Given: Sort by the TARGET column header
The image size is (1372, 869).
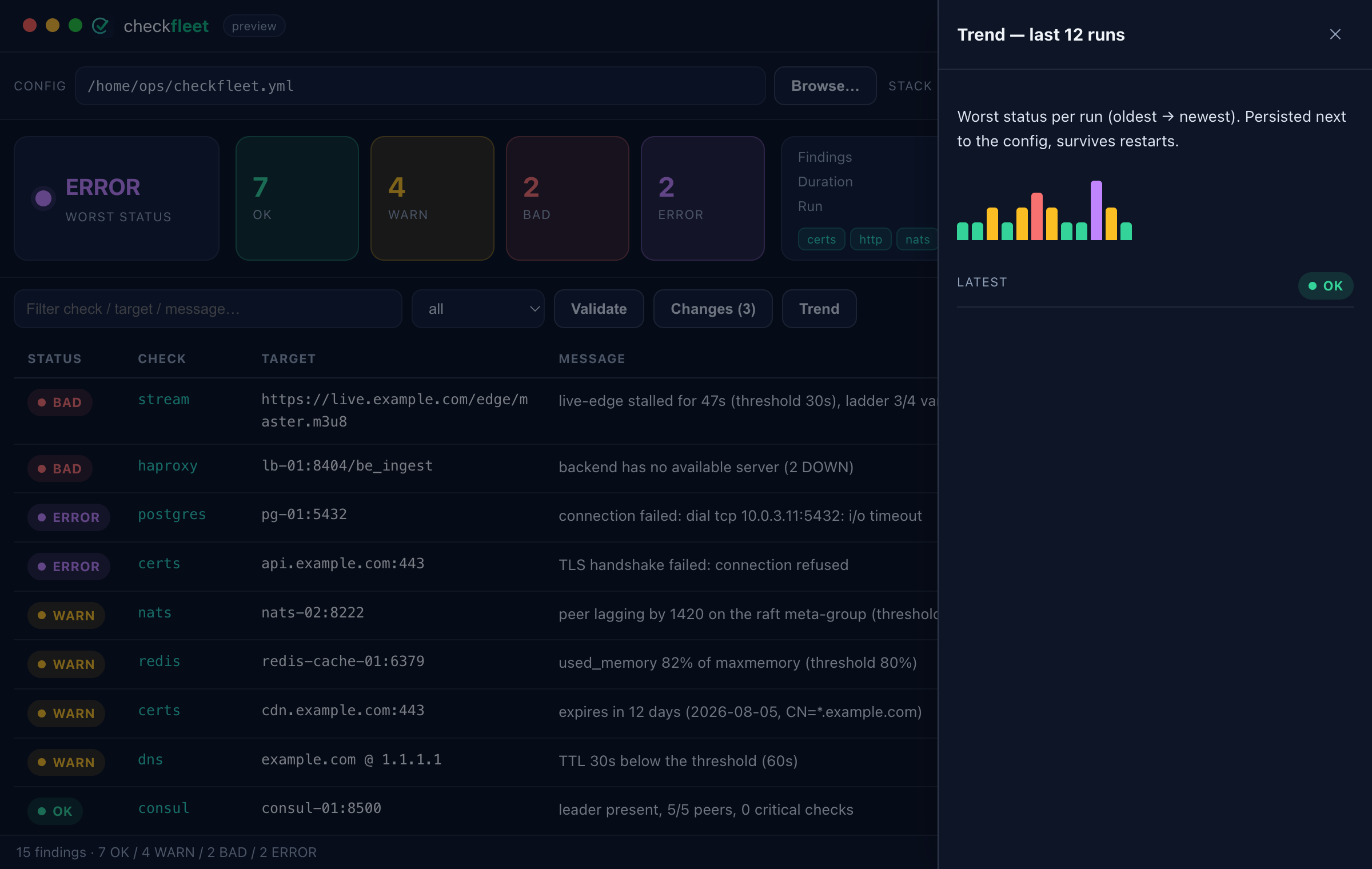Looking at the screenshot, I should [x=288, y=358].
